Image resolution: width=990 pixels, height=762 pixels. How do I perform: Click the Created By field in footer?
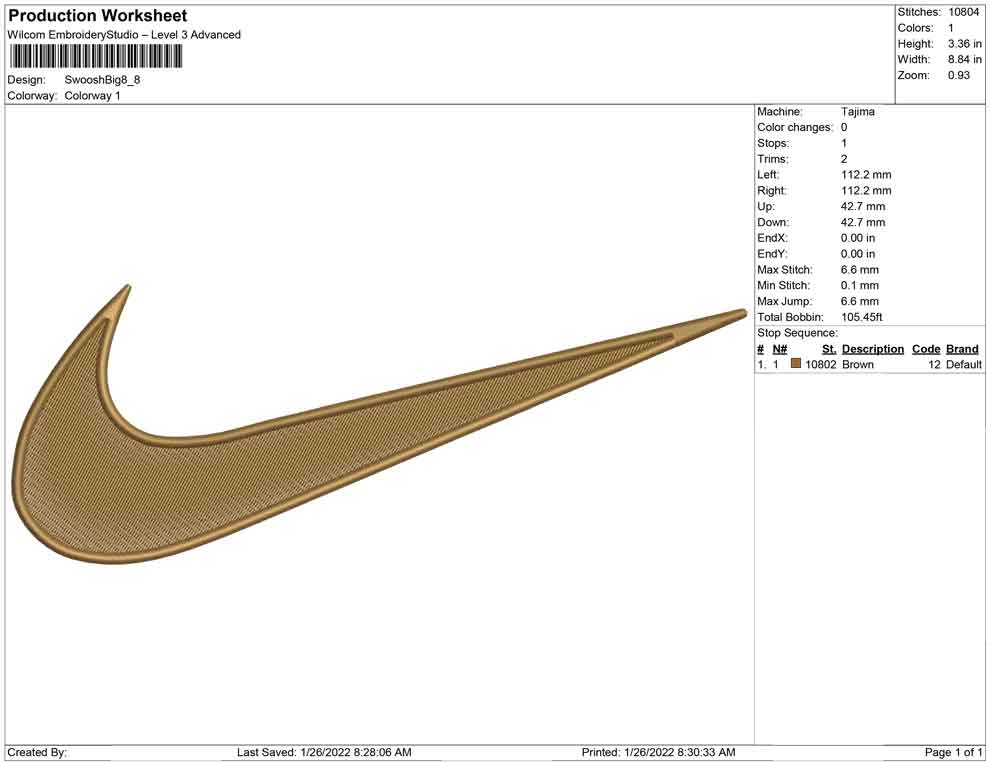(37, 752)
